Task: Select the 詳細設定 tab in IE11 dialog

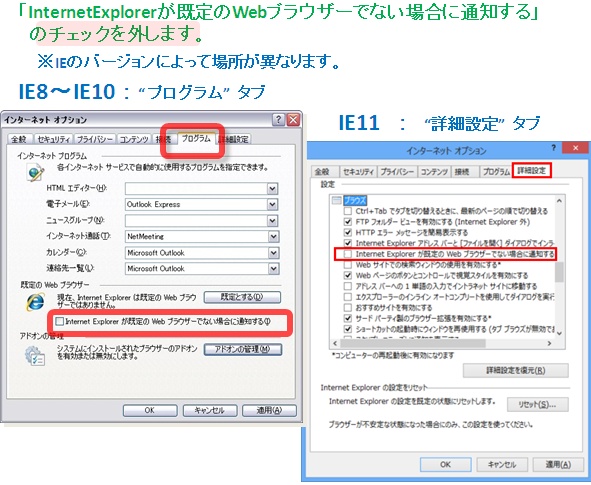Action: pyautogui.click(x=531, y=170)
